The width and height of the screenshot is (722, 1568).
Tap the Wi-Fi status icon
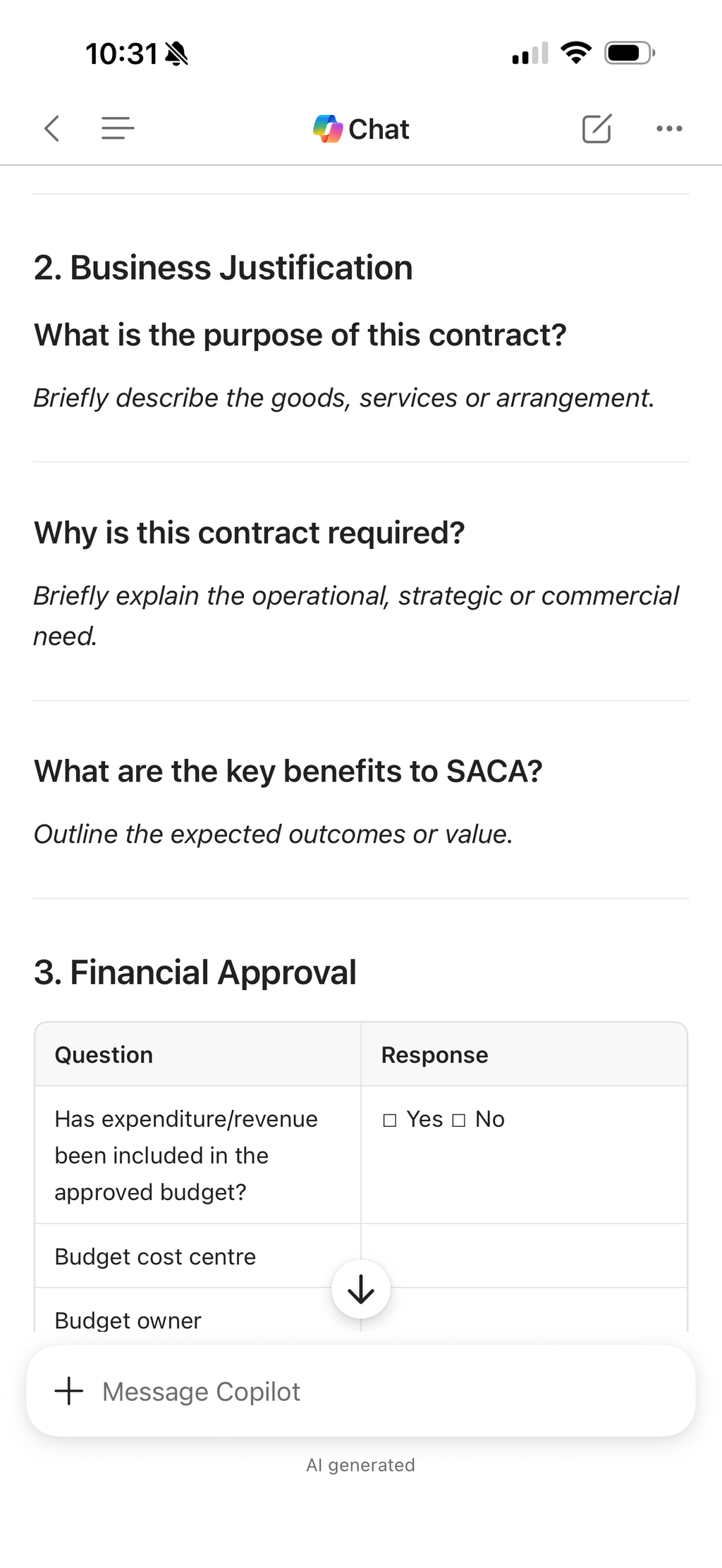point(576,53)
